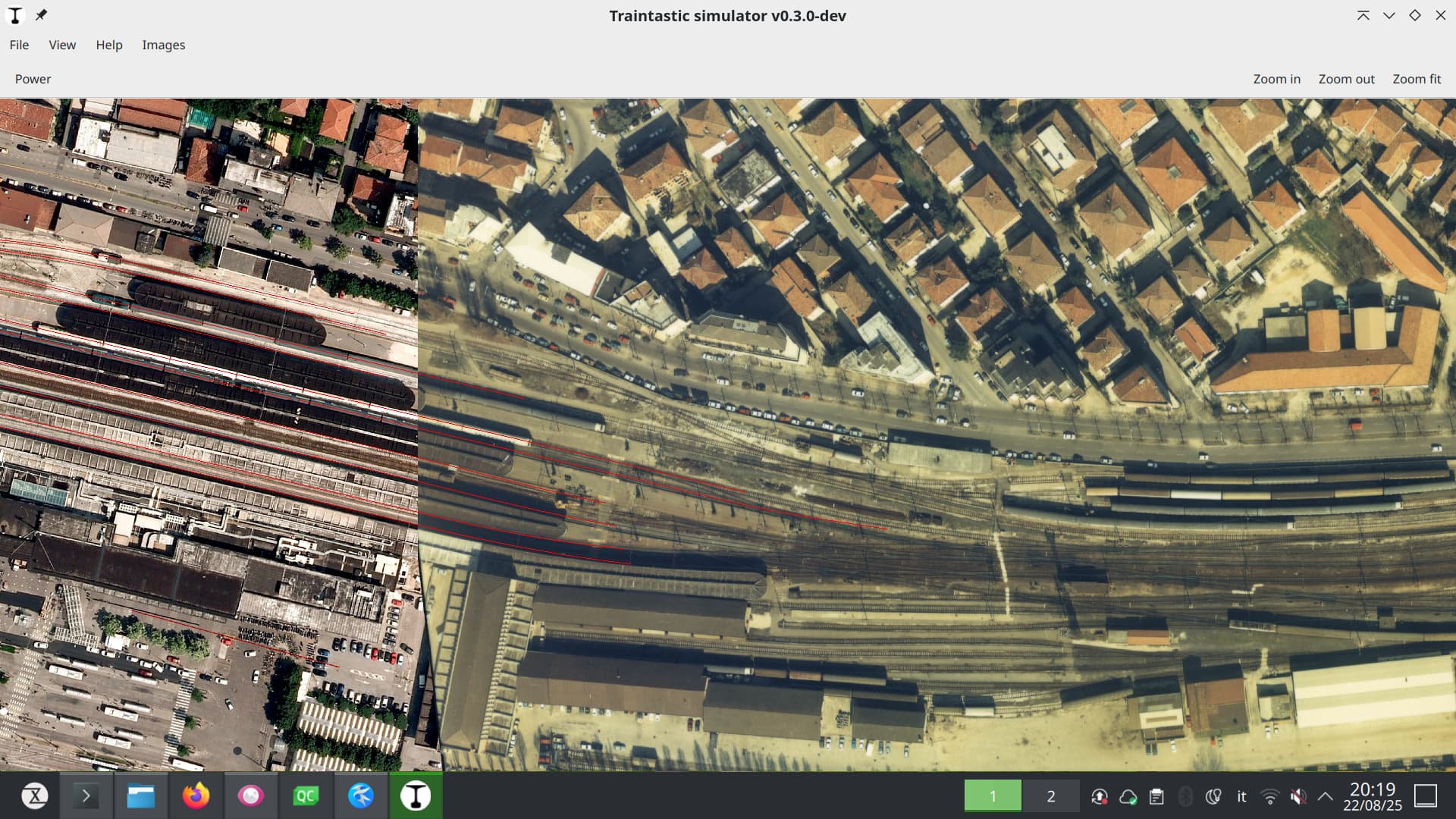This screenshot has width=1456, height=819.
Task: Open Qt Creator from taskbar
Action: click(x=306, y=795)
